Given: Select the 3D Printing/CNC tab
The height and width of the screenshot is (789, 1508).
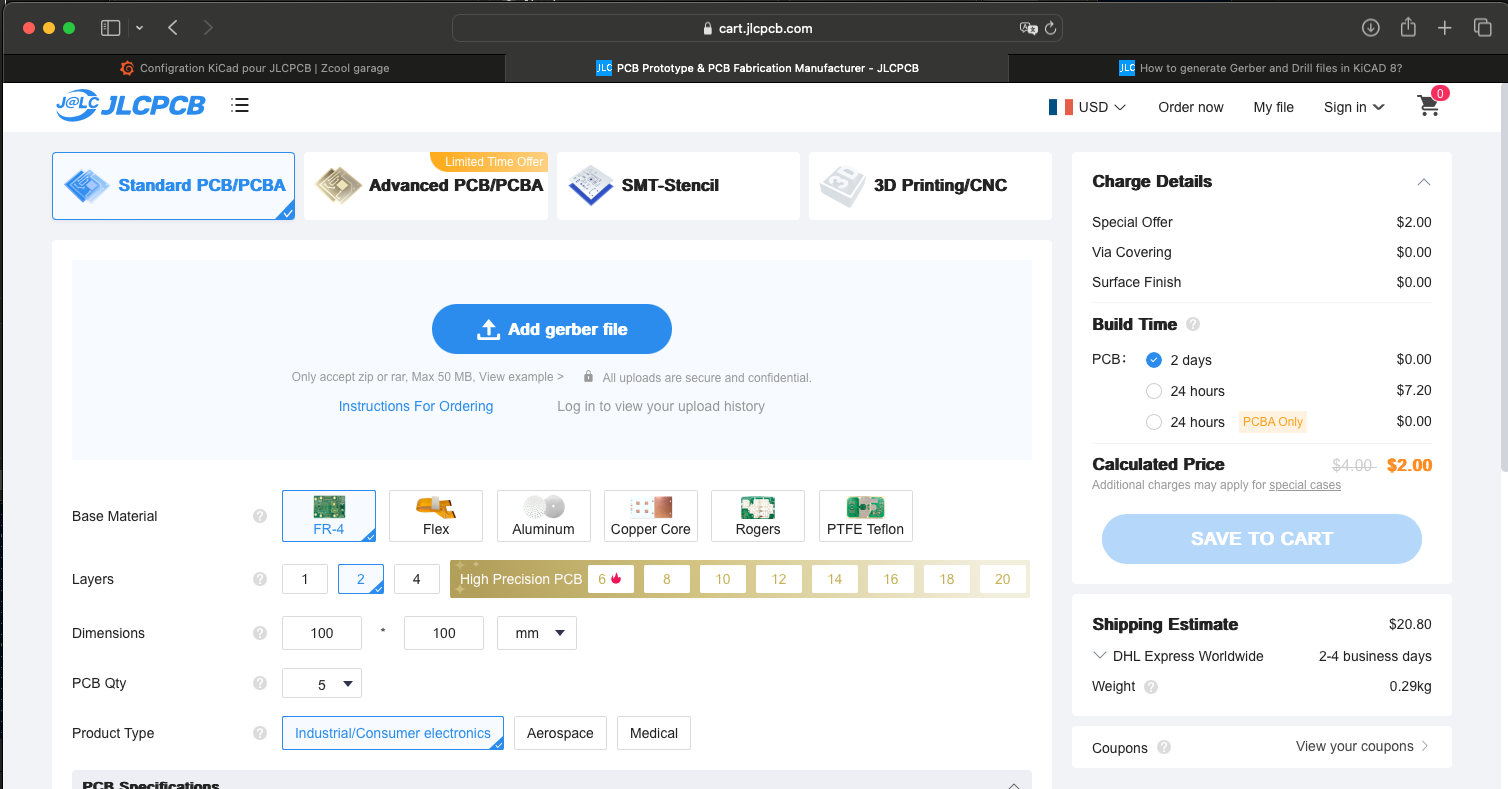Looking at the screenshot, I should click(x=930, y=186).
